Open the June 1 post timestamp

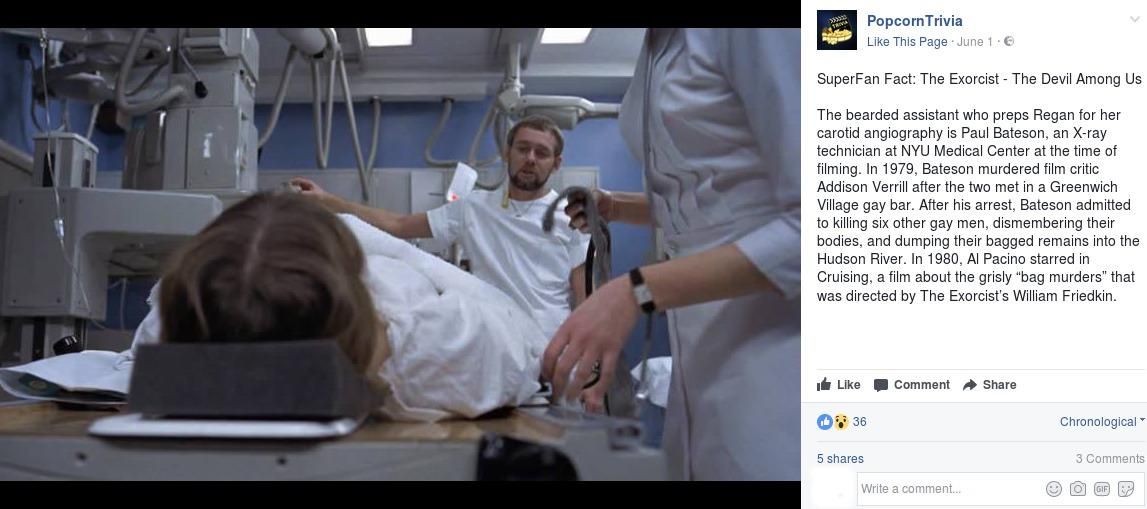(975, 42)
